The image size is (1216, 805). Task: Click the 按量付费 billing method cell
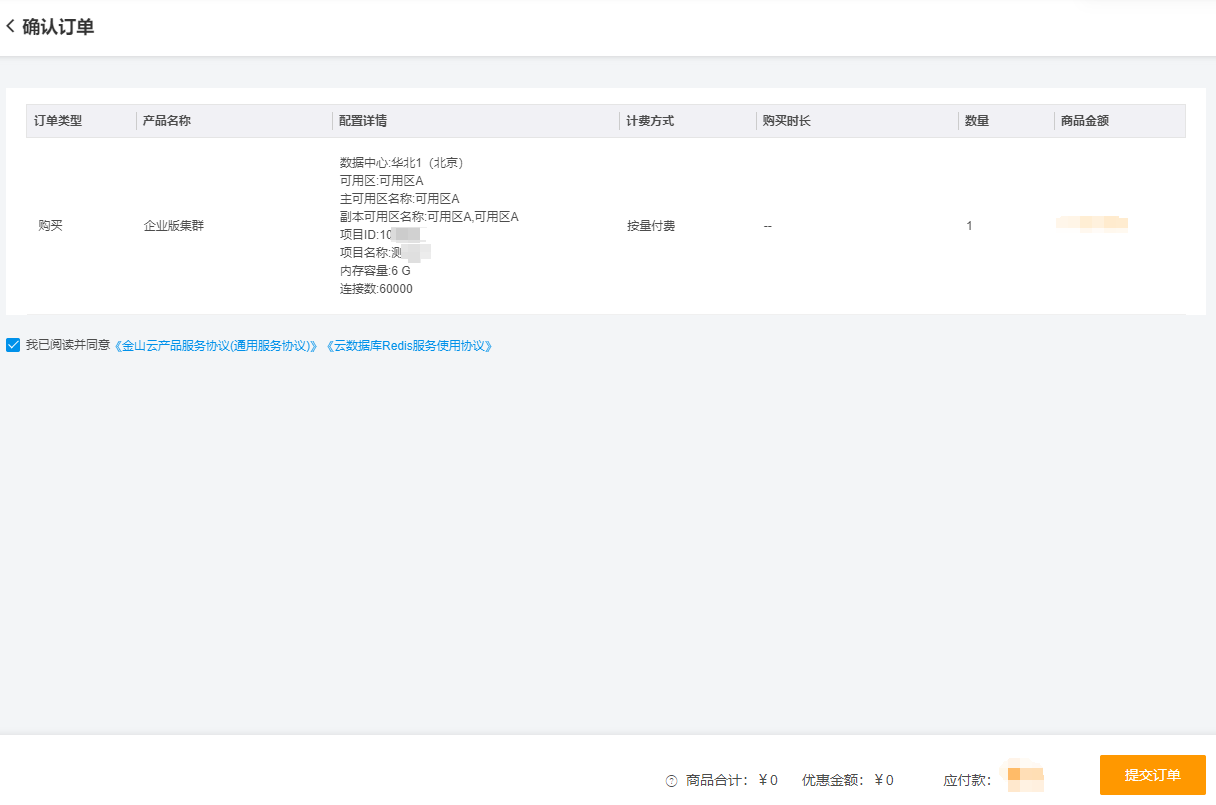651,226
